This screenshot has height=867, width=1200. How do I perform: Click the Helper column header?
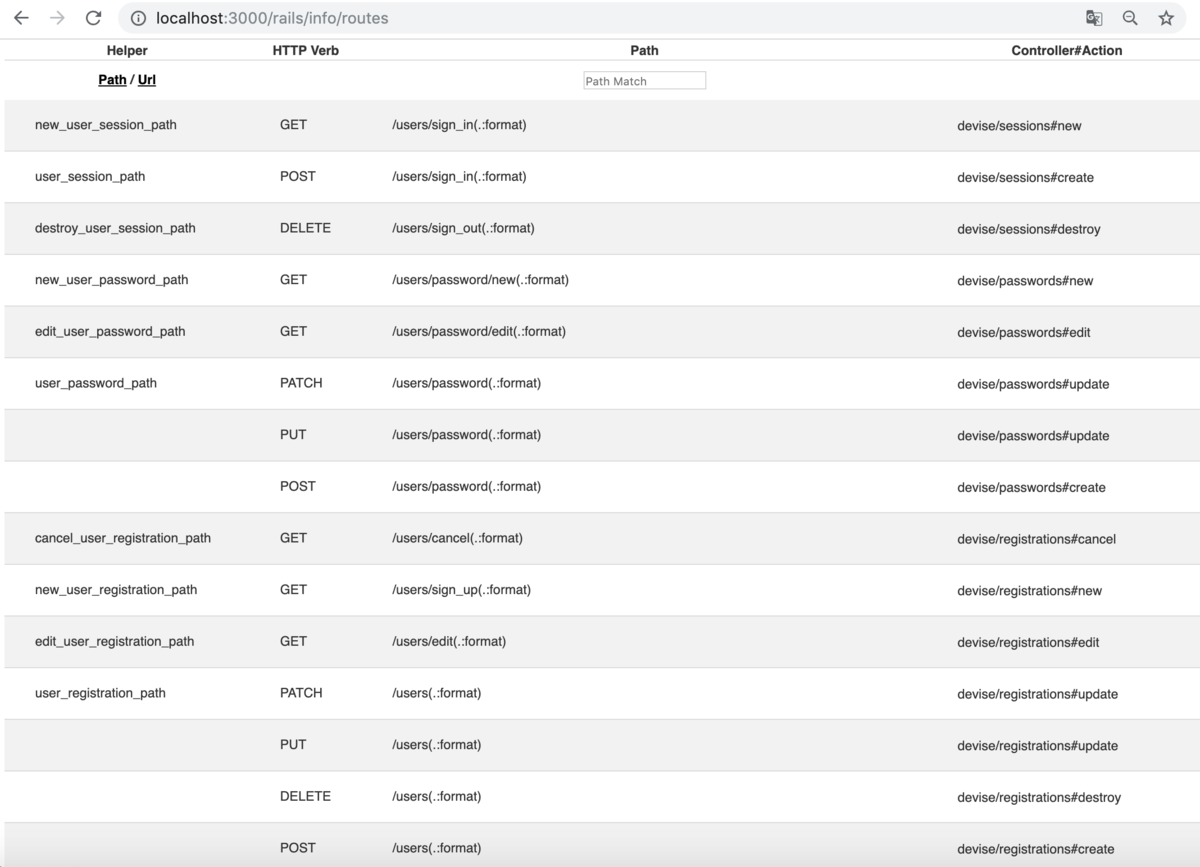pos(127,50)
